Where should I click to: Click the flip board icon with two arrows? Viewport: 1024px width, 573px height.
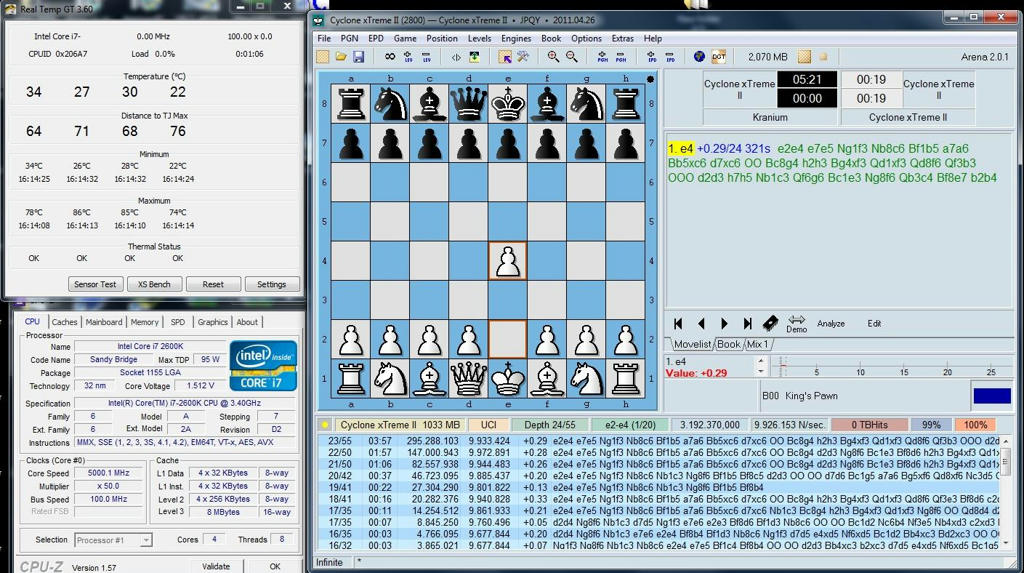[x=456, y=57]
